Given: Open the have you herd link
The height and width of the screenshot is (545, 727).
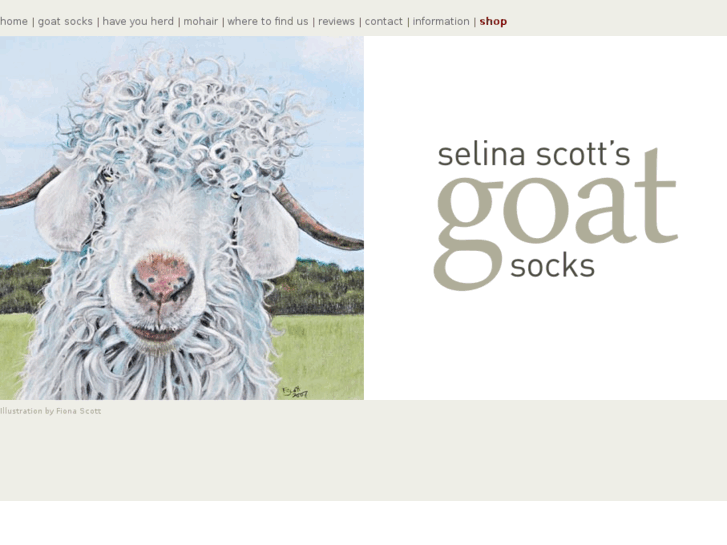Looking at the screenshot, I should pos(138,22).
